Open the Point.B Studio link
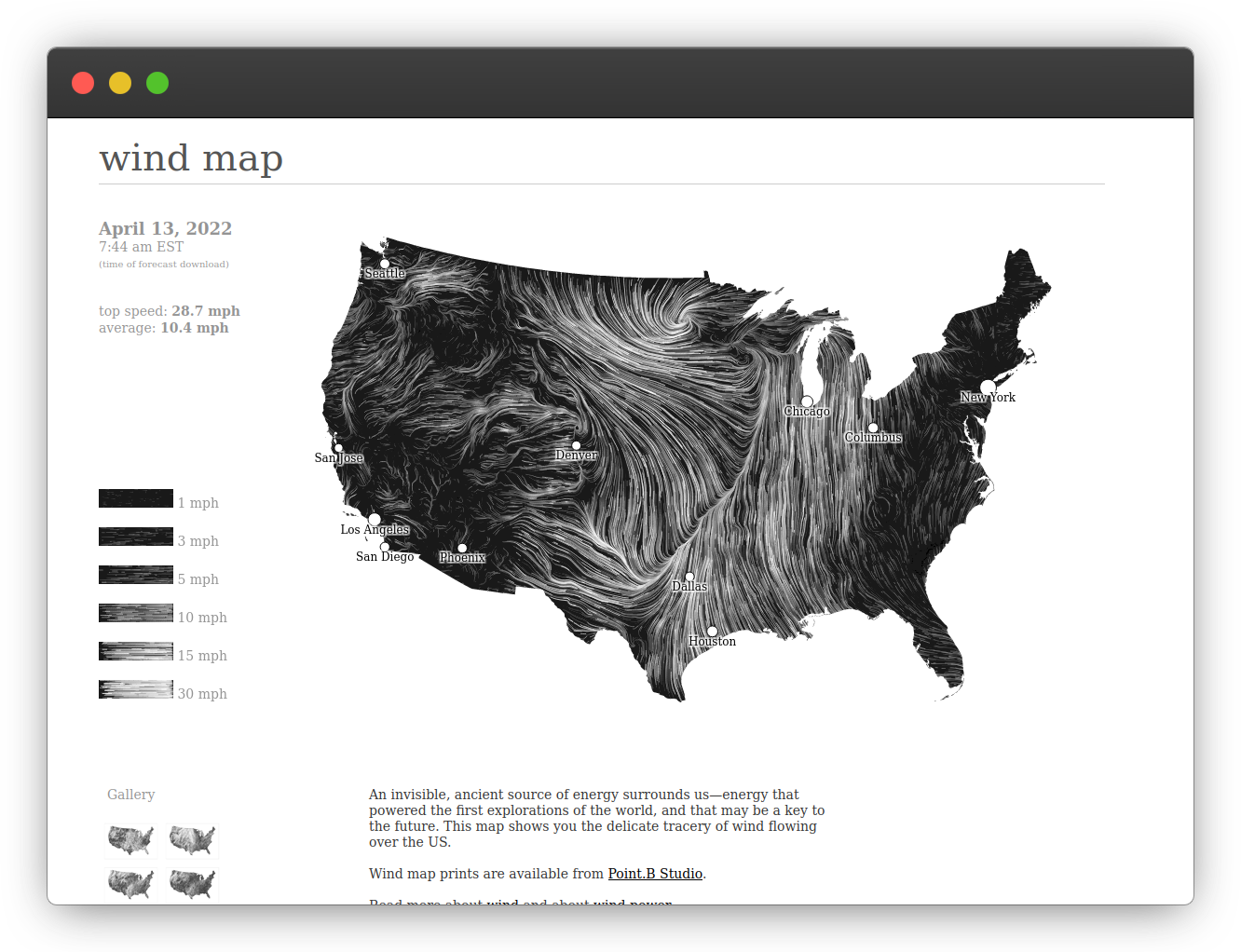1241x952 pixels. click(x=655, y=873)
